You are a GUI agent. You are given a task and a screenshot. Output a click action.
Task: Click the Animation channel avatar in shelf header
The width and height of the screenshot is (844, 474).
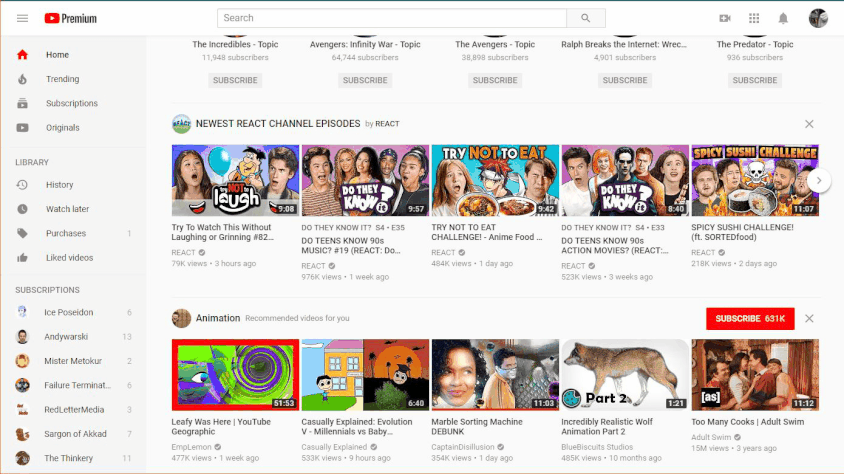pyautogui.click(x=181, y=319)
